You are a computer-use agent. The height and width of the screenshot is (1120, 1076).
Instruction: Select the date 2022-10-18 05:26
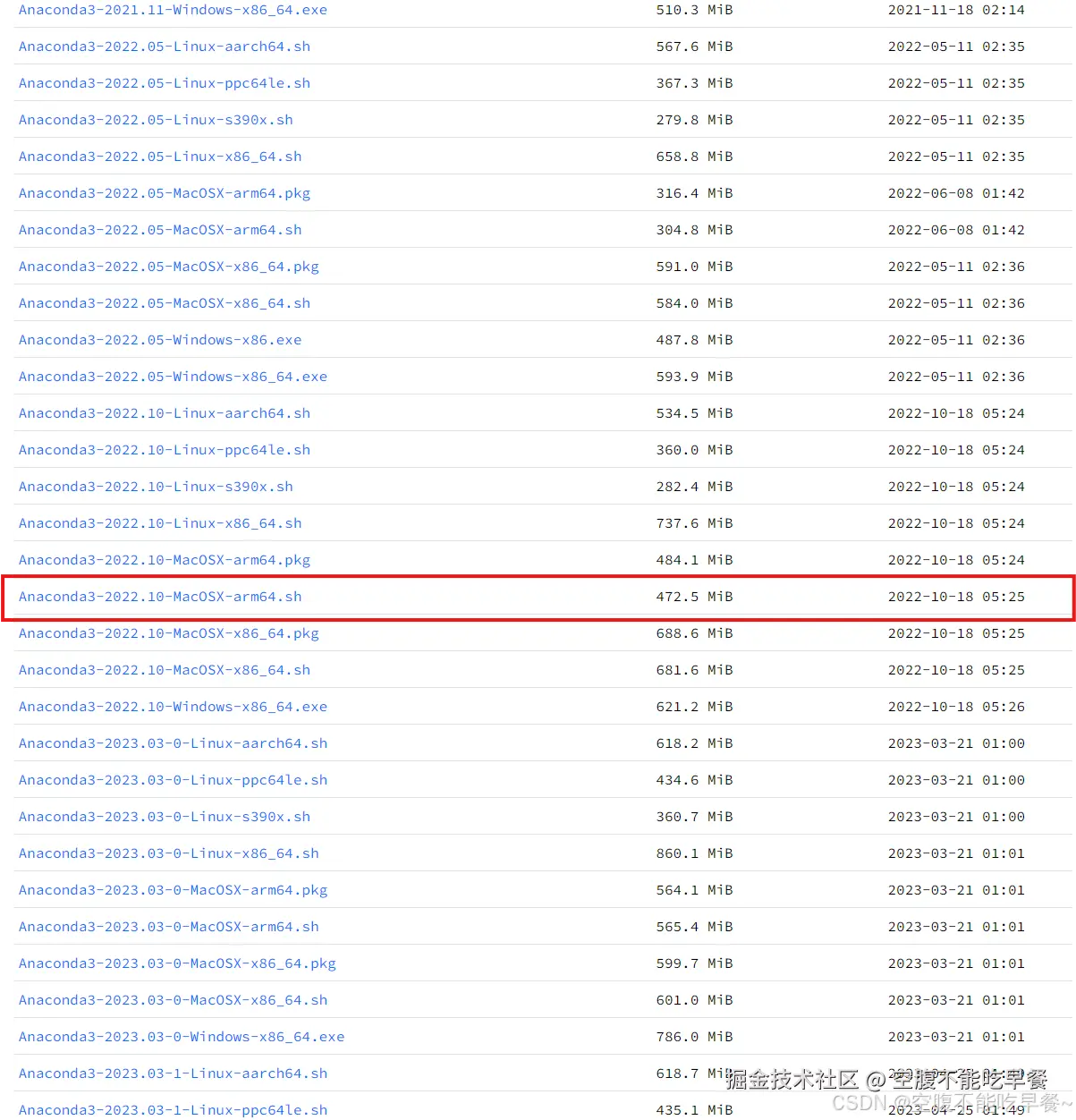956,707
